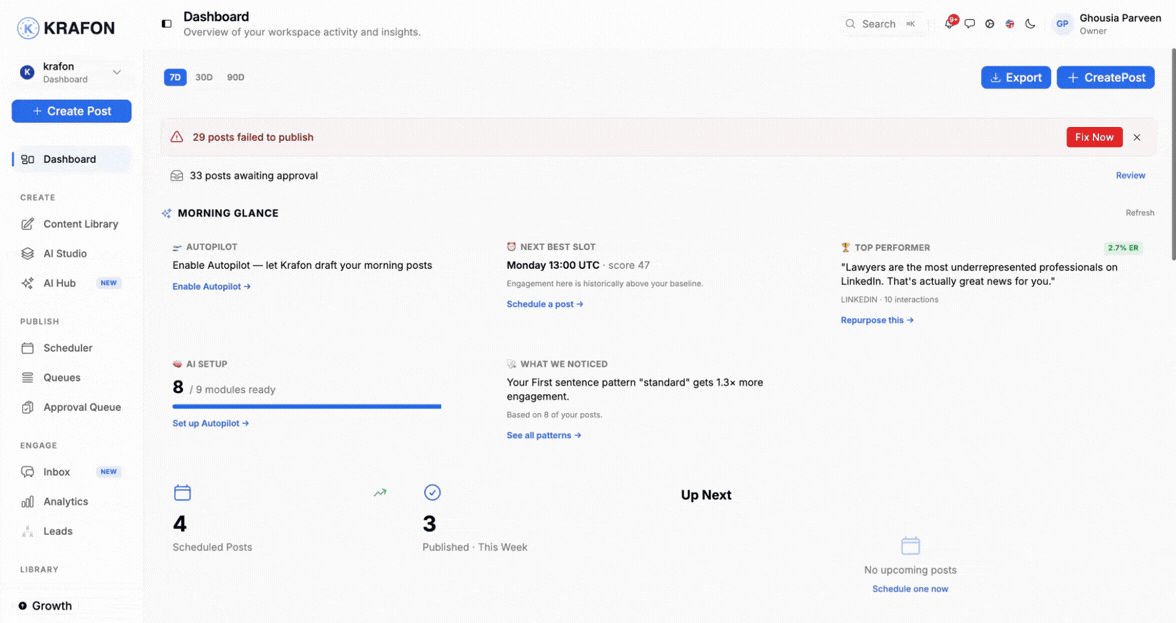Click the Approval Queue clipboard icon
1176x623 pixels.
tap(28, 407)
